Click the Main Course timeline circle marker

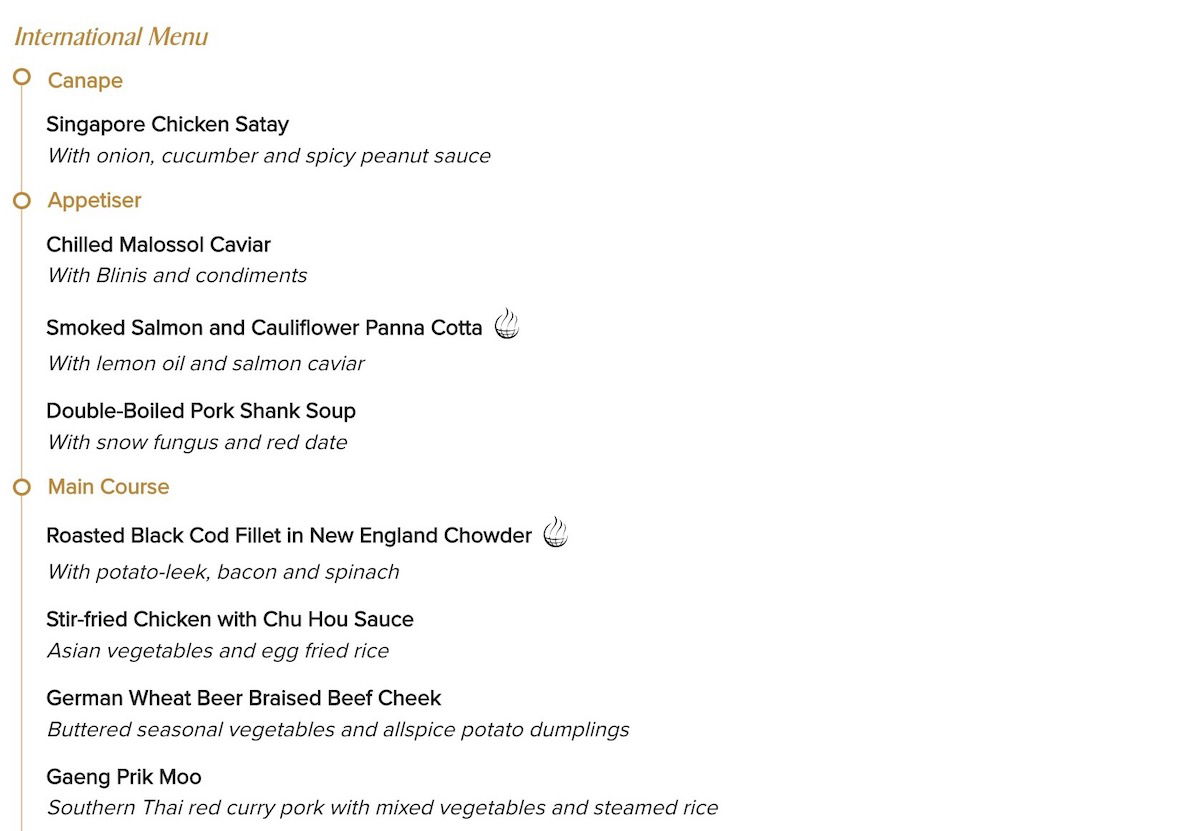coord(22,487)
